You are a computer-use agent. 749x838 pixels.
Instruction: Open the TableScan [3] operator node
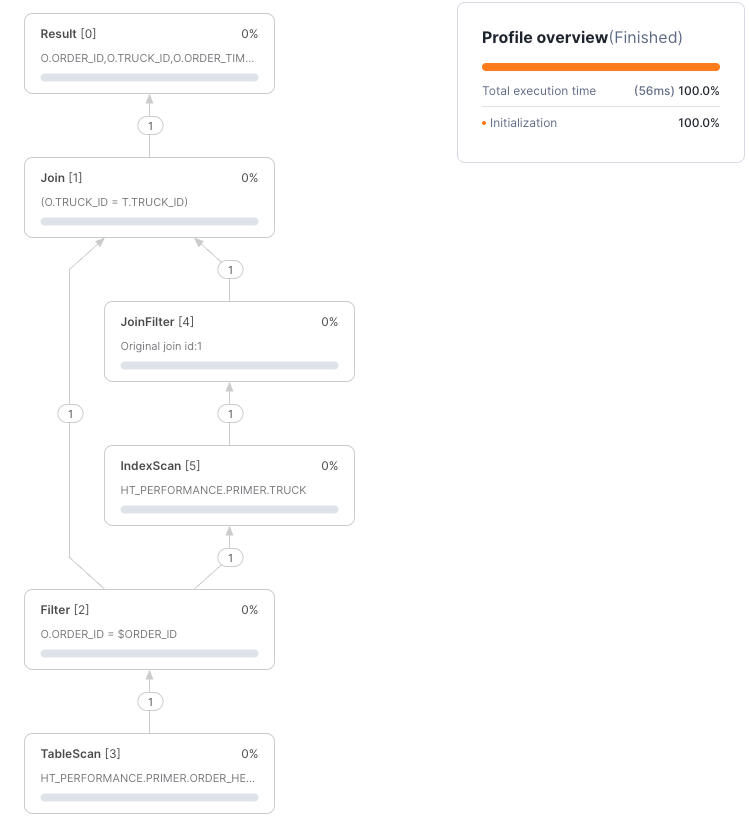click(149, 772)
